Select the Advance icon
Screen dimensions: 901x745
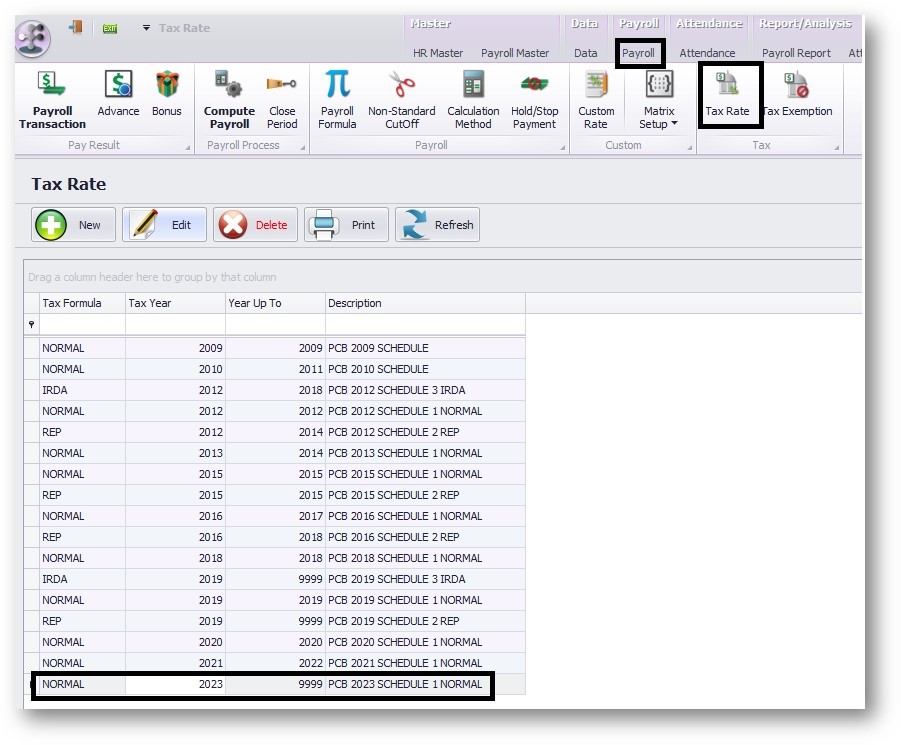[x=117, y=95]
